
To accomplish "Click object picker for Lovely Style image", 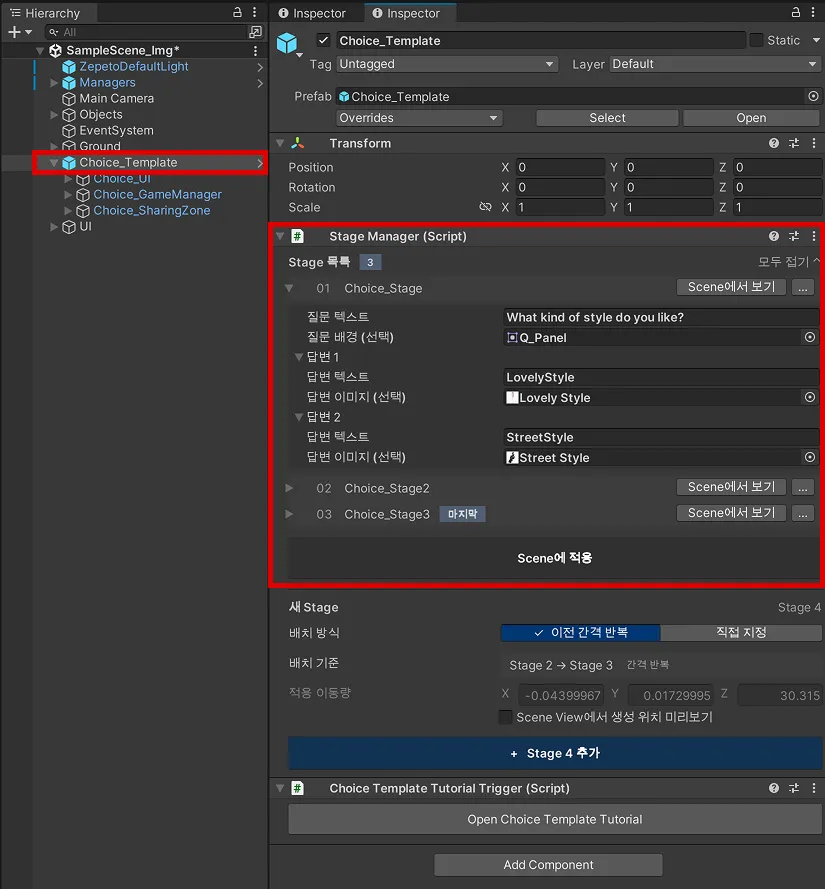I will pyautogui.click(x=810, y=397).
